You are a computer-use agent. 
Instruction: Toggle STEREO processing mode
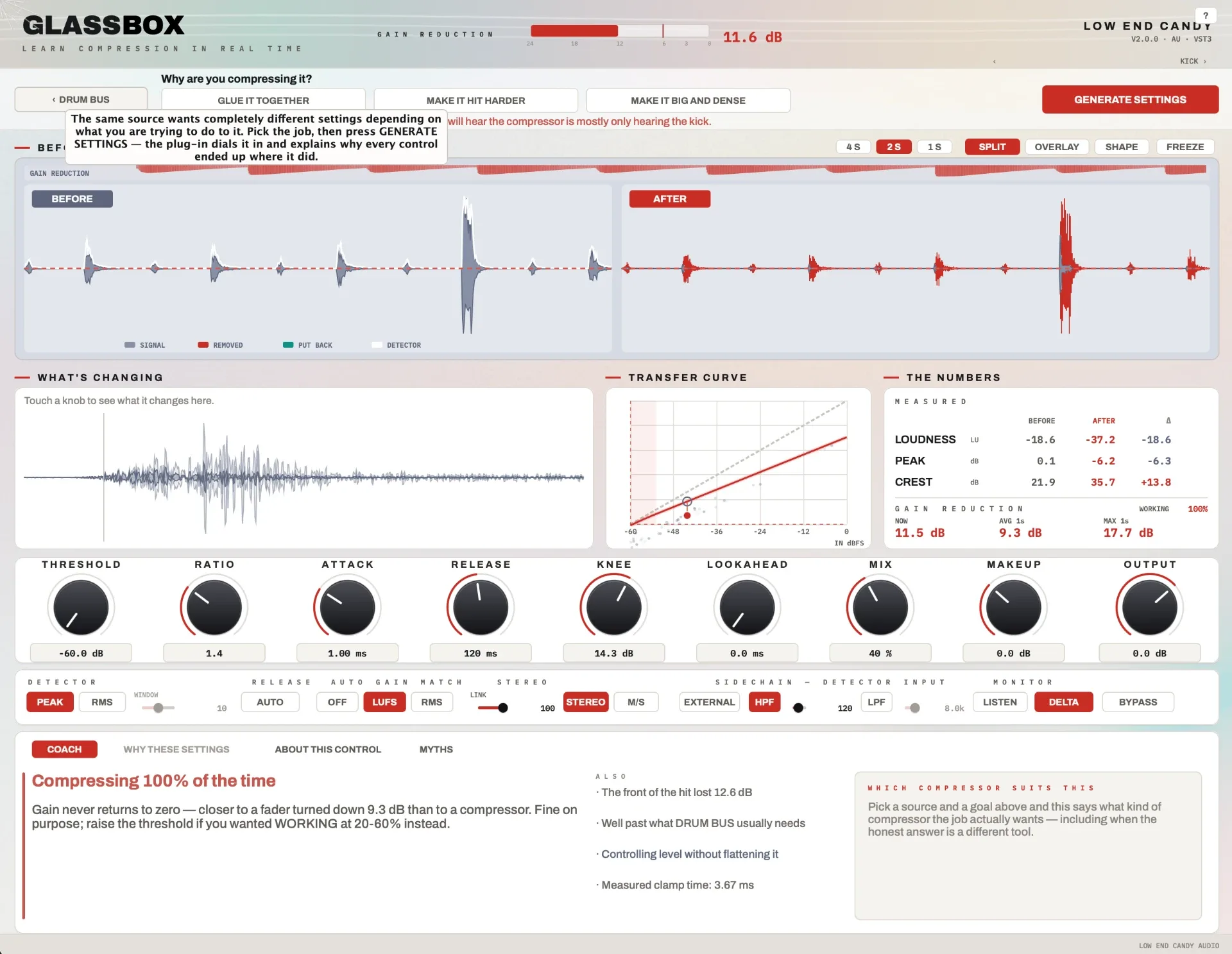(x=586, y=702)
